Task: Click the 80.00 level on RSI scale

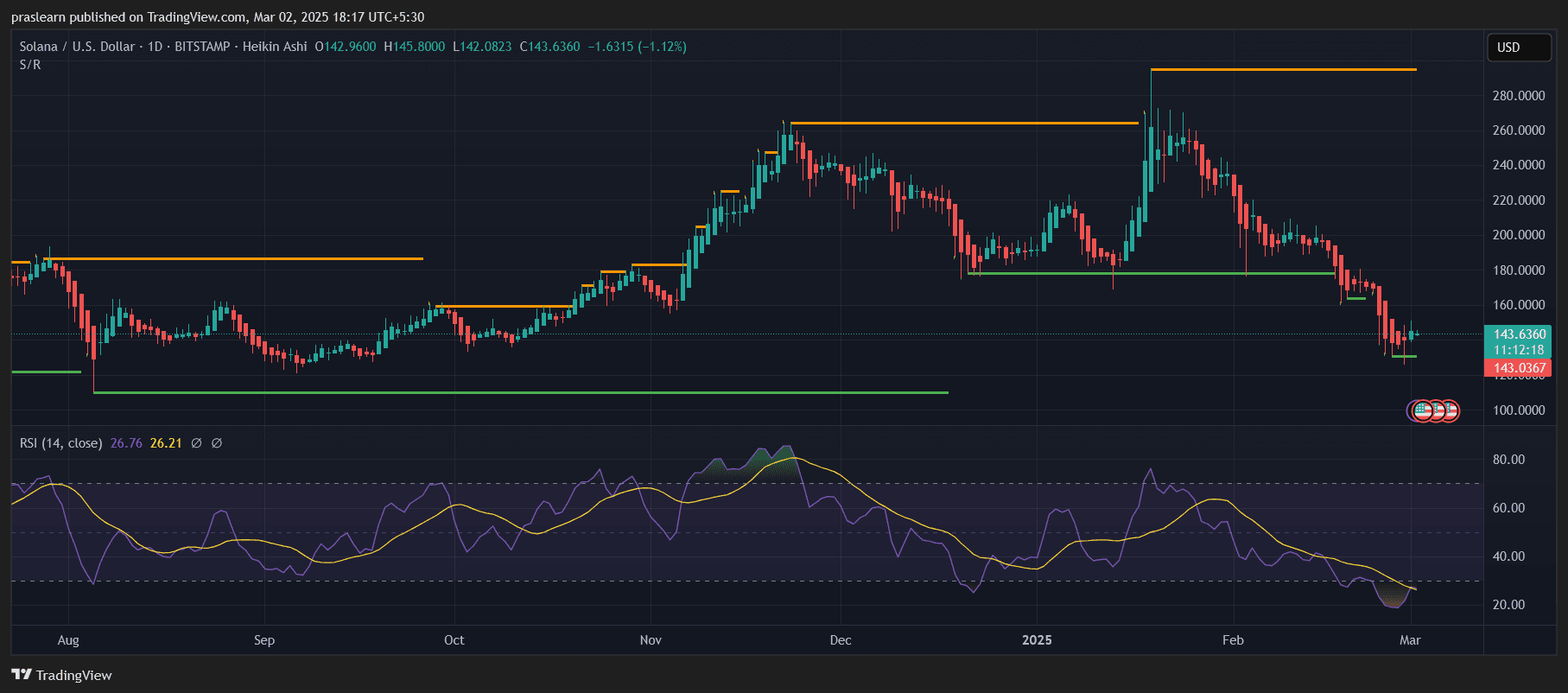Action: tap(1508, 460)
